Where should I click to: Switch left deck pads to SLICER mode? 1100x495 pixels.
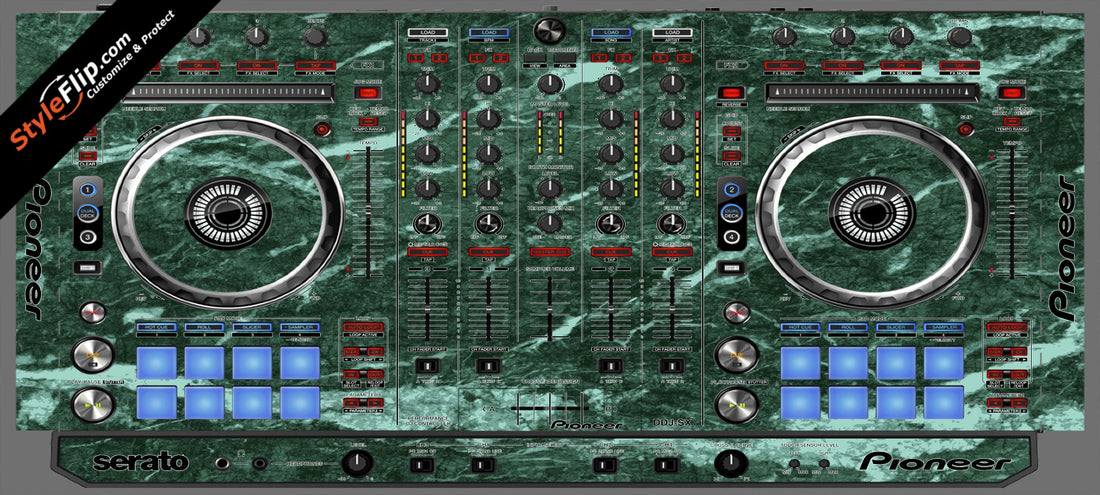pyautogui.click(x=252, y=327)
